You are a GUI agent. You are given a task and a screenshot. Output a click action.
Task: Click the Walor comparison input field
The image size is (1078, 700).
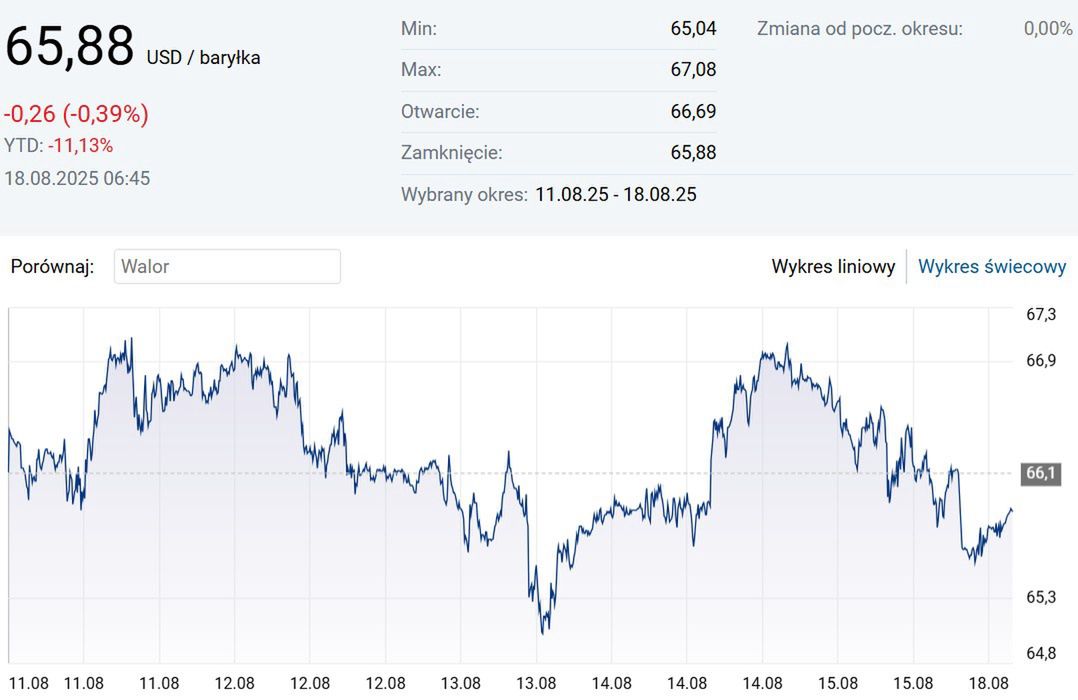point(227,267)
